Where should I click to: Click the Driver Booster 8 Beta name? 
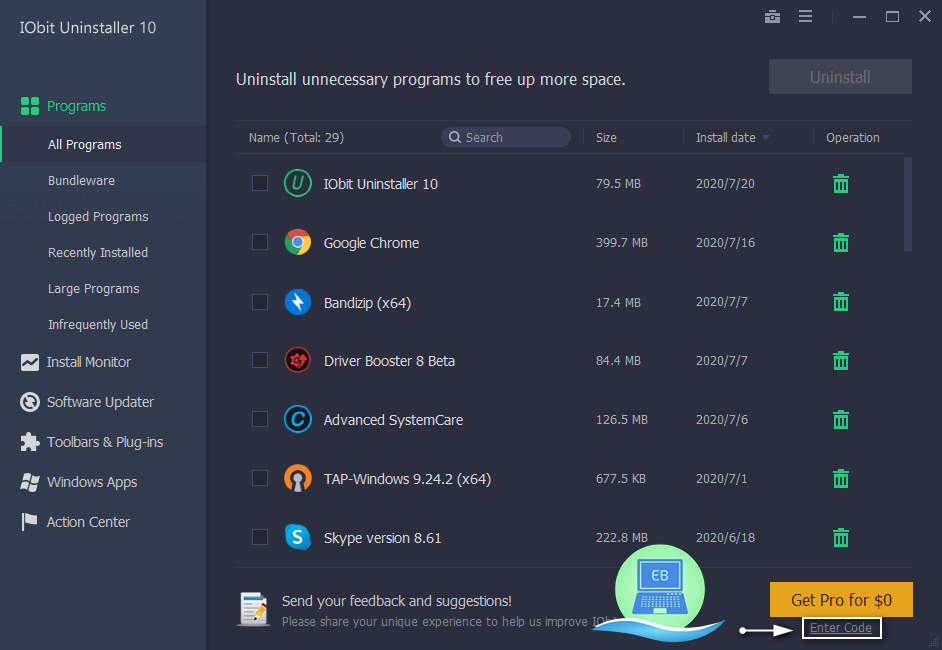389,361
